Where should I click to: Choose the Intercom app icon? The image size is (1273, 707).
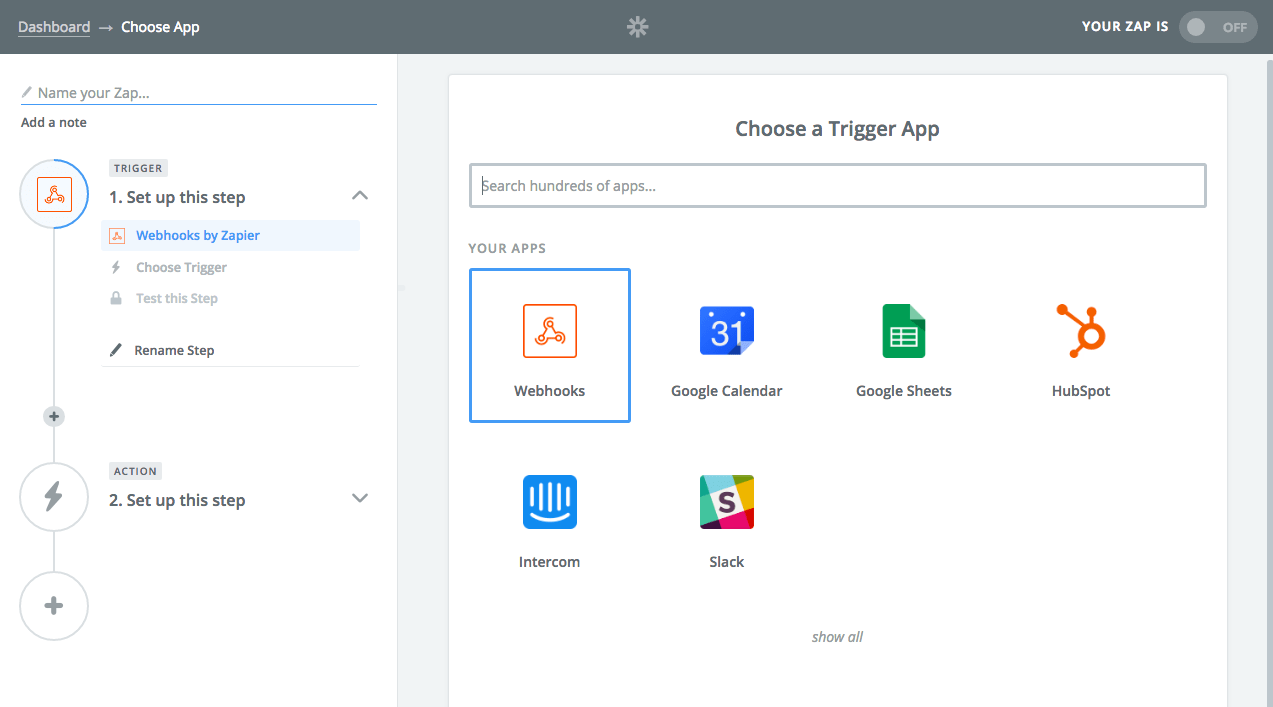(x=550, y=502)
